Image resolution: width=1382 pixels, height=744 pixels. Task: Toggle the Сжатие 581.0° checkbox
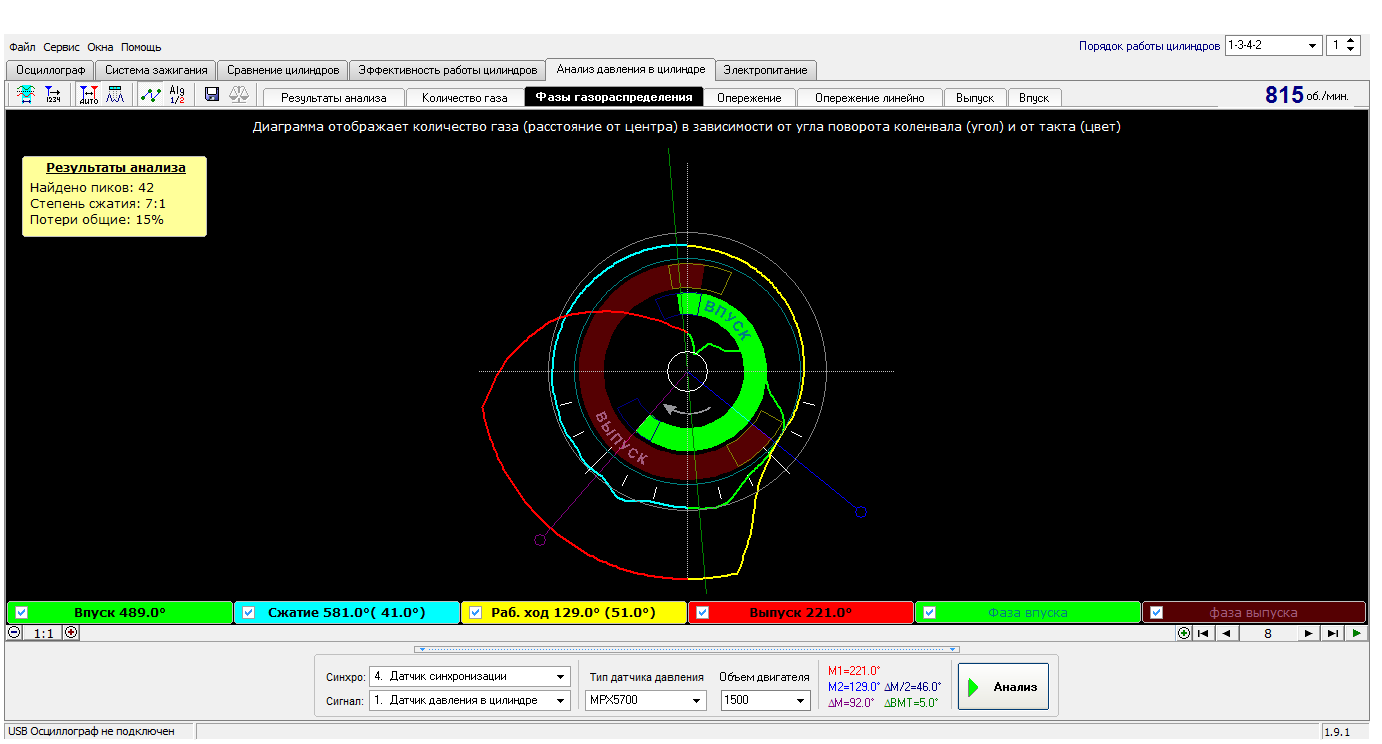249,613
